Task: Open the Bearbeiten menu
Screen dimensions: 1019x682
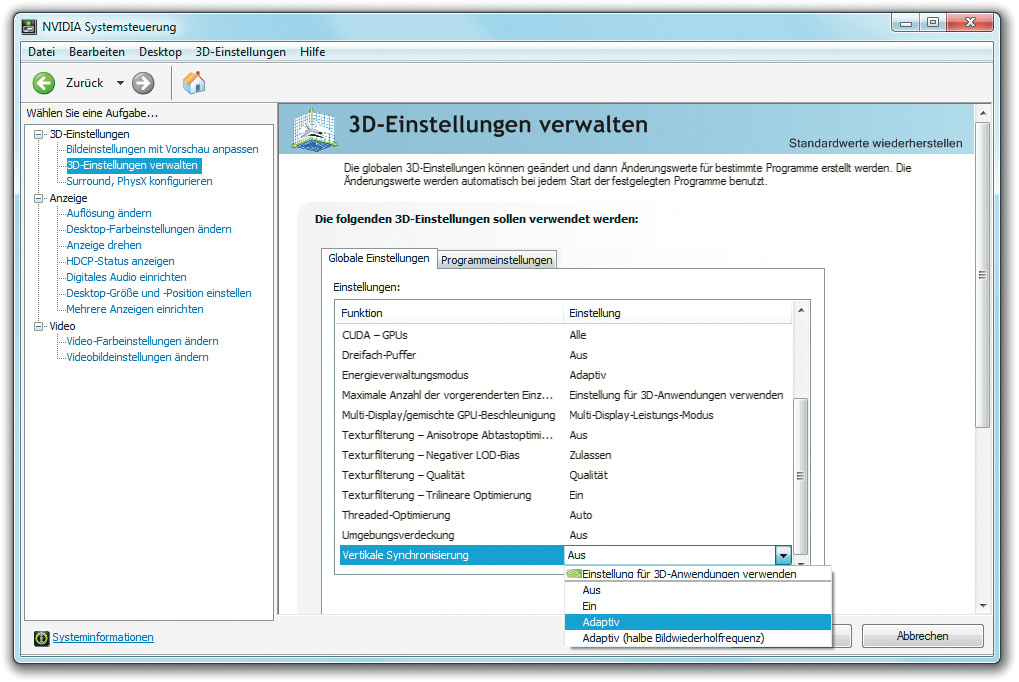Action: [97, 52]
